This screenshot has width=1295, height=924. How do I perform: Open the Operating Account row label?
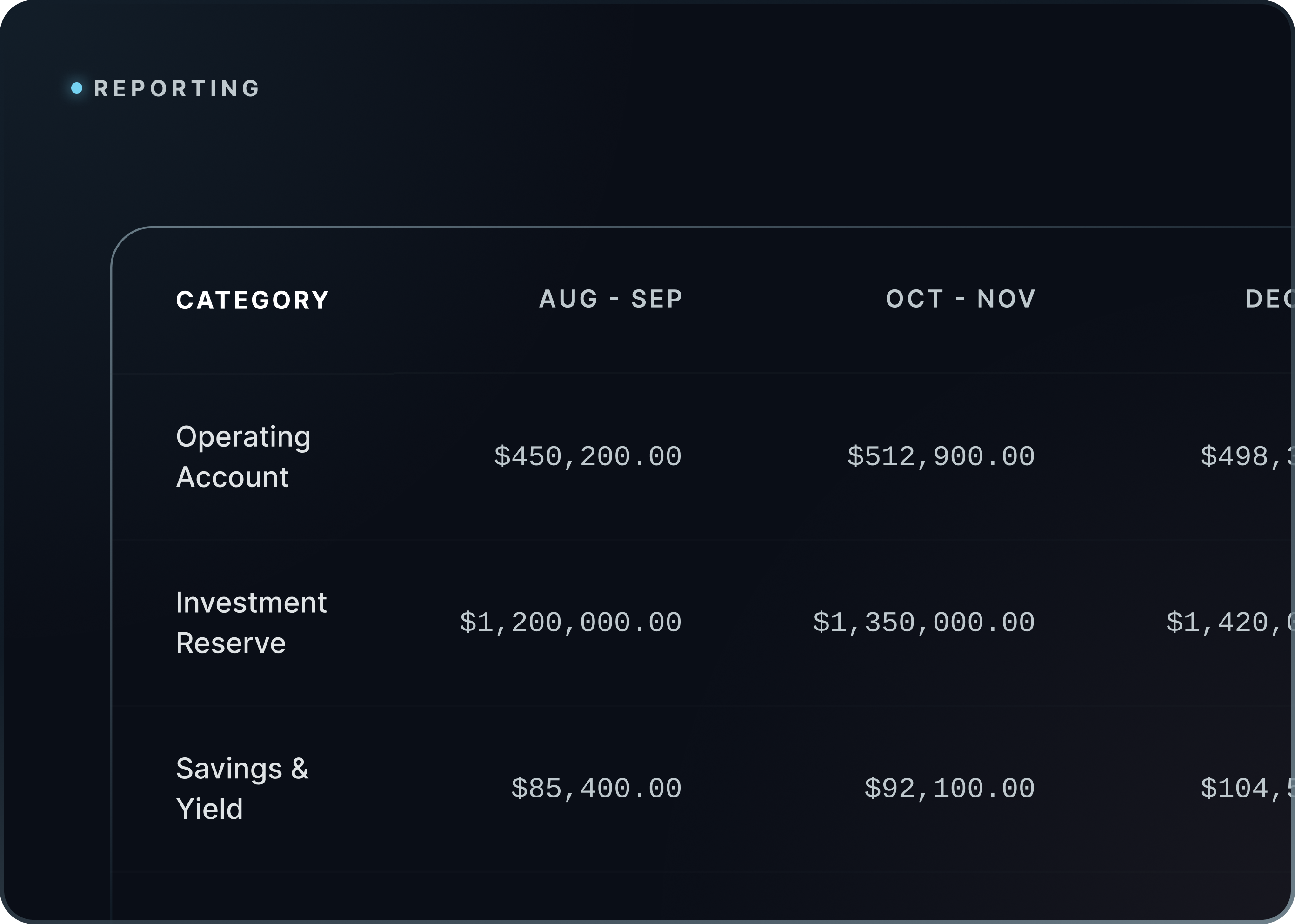[x=243, y=456]
